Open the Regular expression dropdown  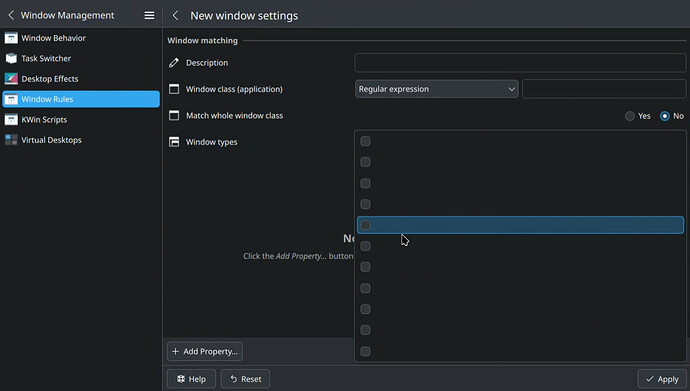coord(437,89)
